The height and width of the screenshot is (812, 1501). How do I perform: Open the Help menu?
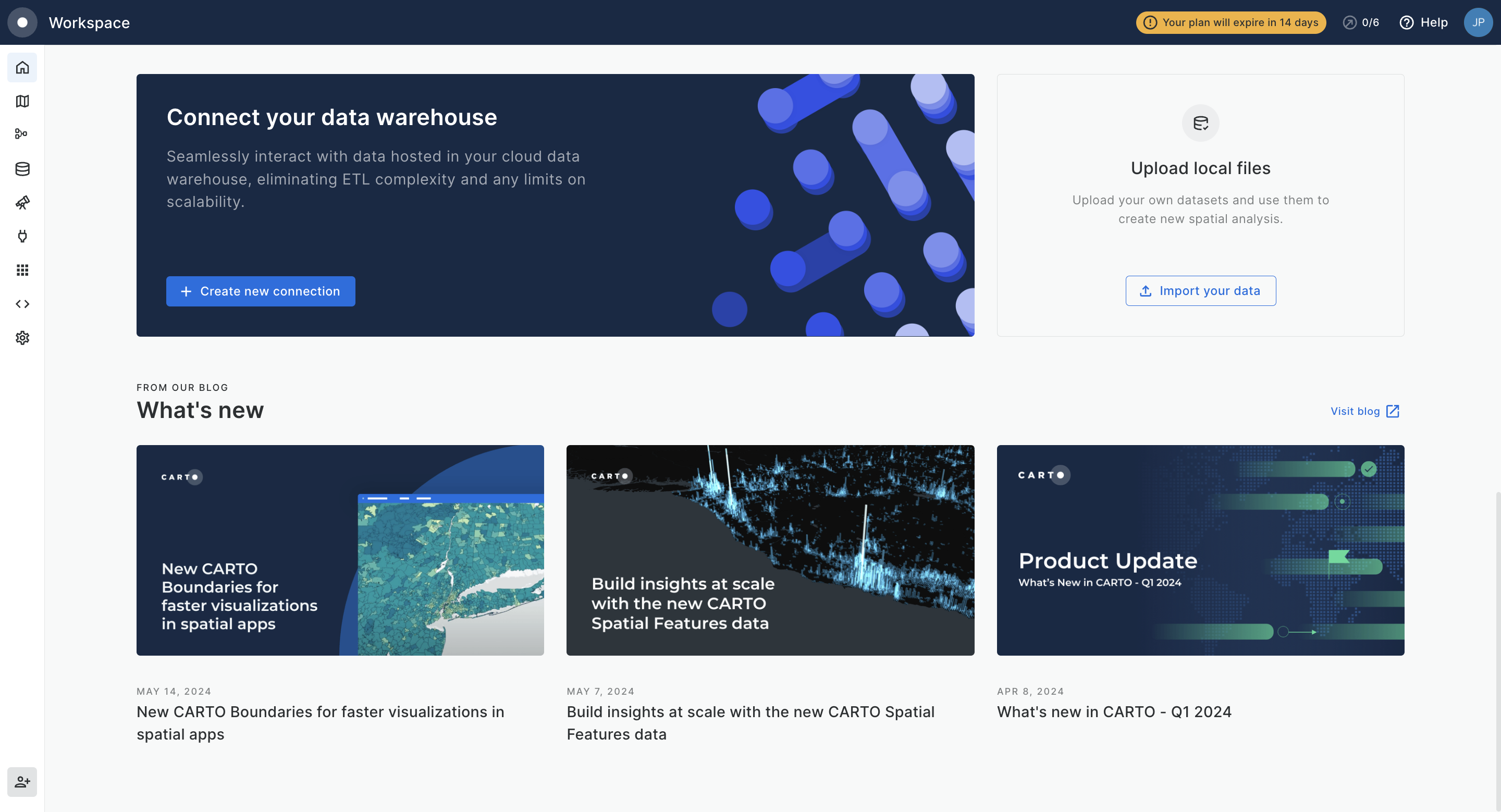point(1423,22)
